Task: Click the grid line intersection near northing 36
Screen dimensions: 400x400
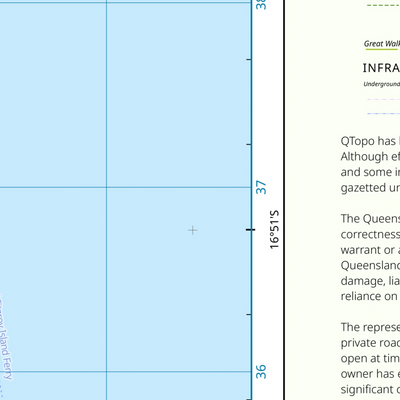Action: 107,372
